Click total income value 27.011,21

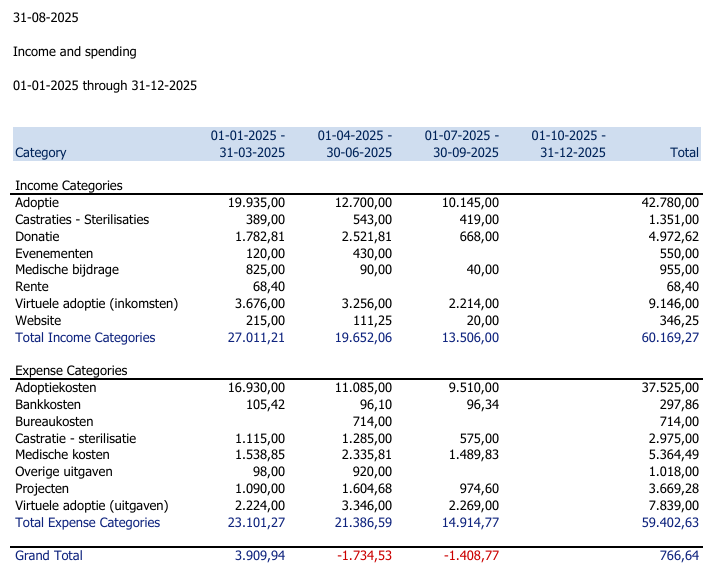tap(256, 337)
